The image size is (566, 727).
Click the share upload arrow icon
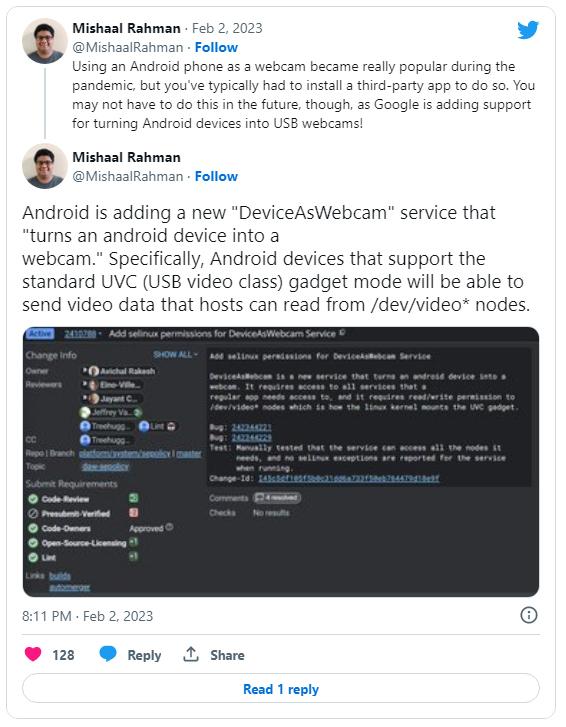click(x=191, y=654)
